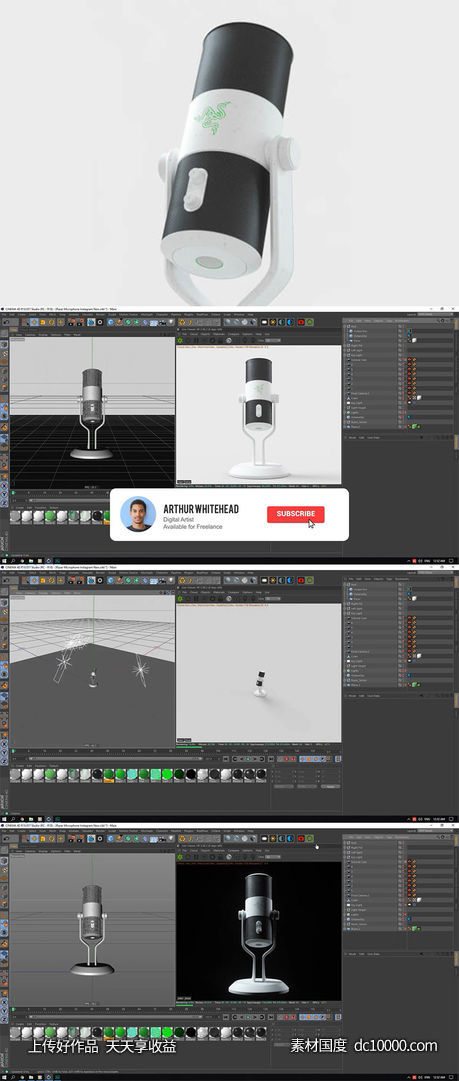Image resolution: width=459 pixels, height=1081 pixels.
Task: Click the timeline play control under the gray light viewport
Action: coord(249,758)
